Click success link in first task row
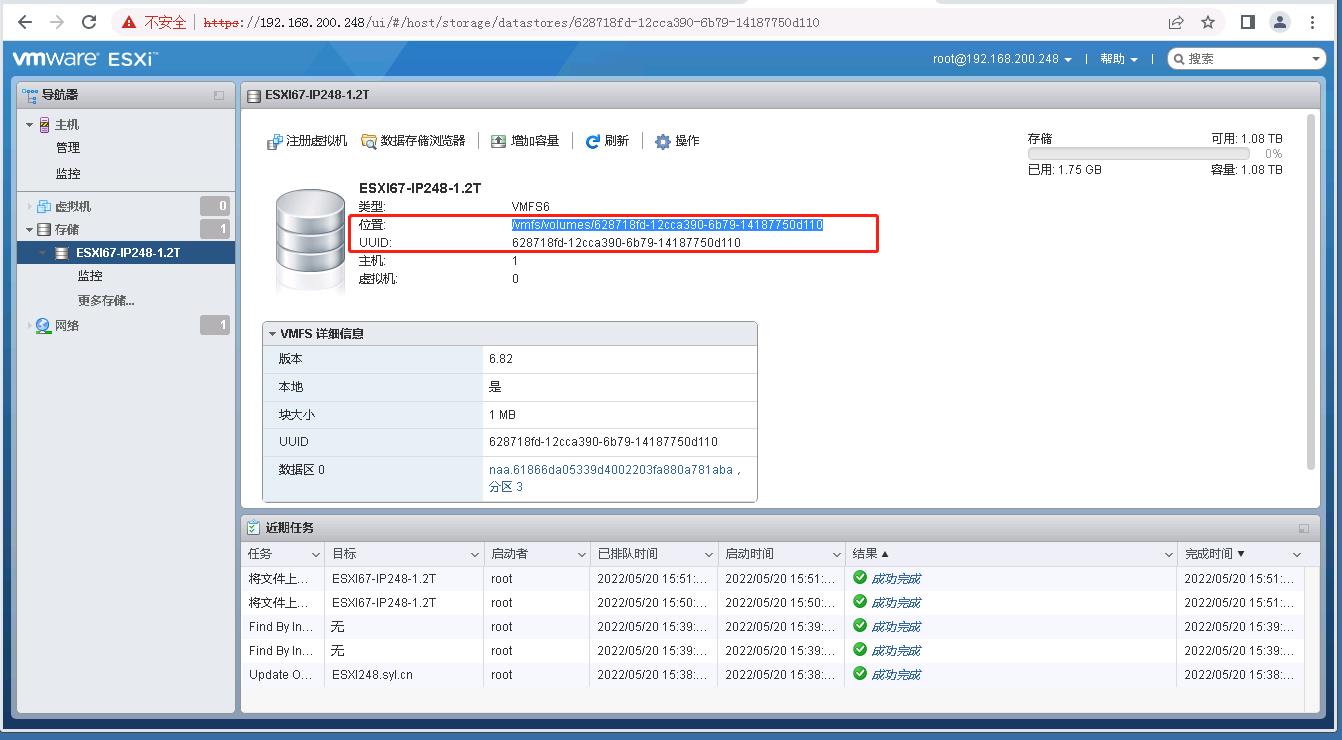1342x740 pixels. point(896,578)
